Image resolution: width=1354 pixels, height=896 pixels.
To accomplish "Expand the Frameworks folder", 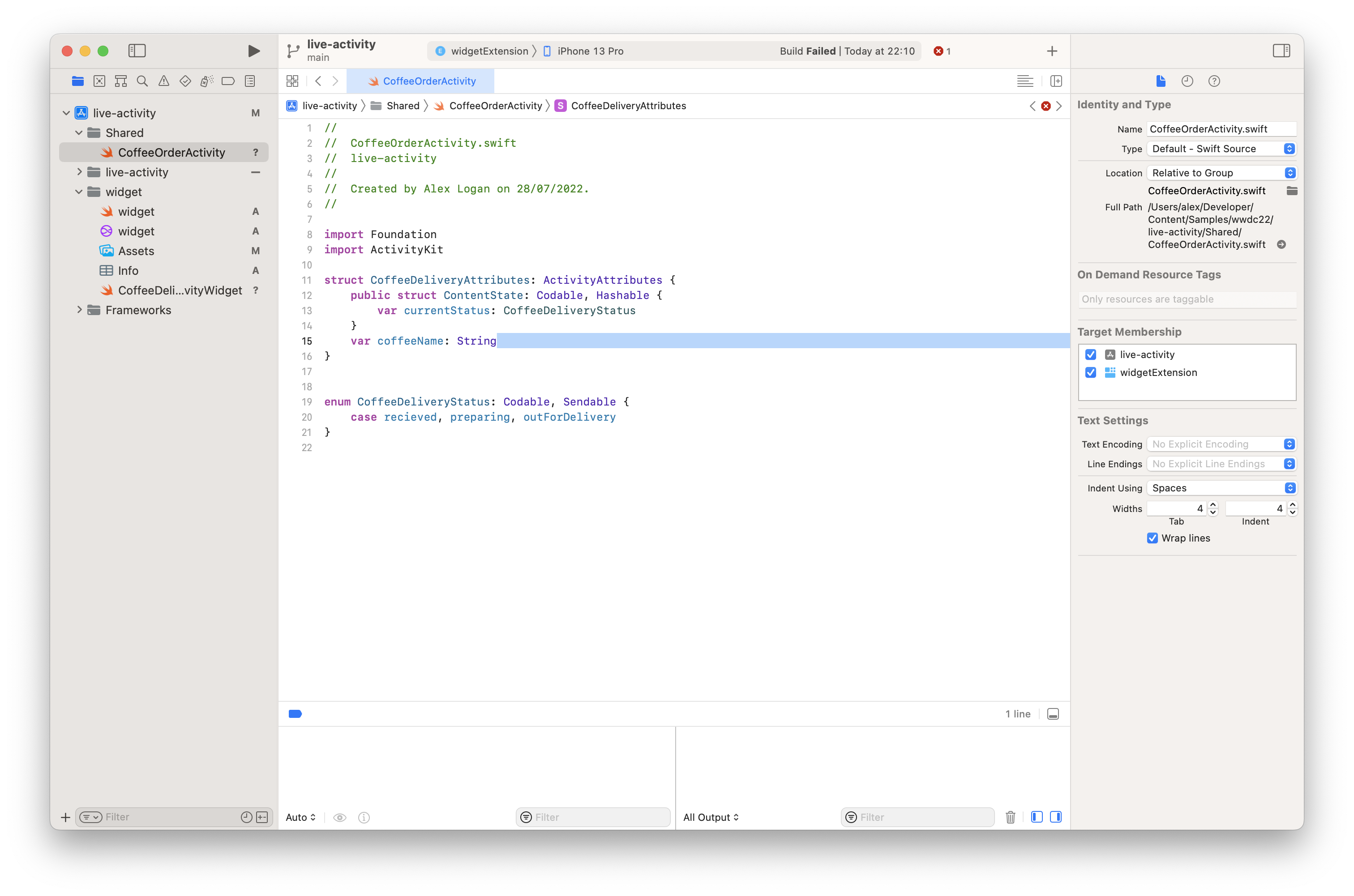I will click(x=79, y=310).
